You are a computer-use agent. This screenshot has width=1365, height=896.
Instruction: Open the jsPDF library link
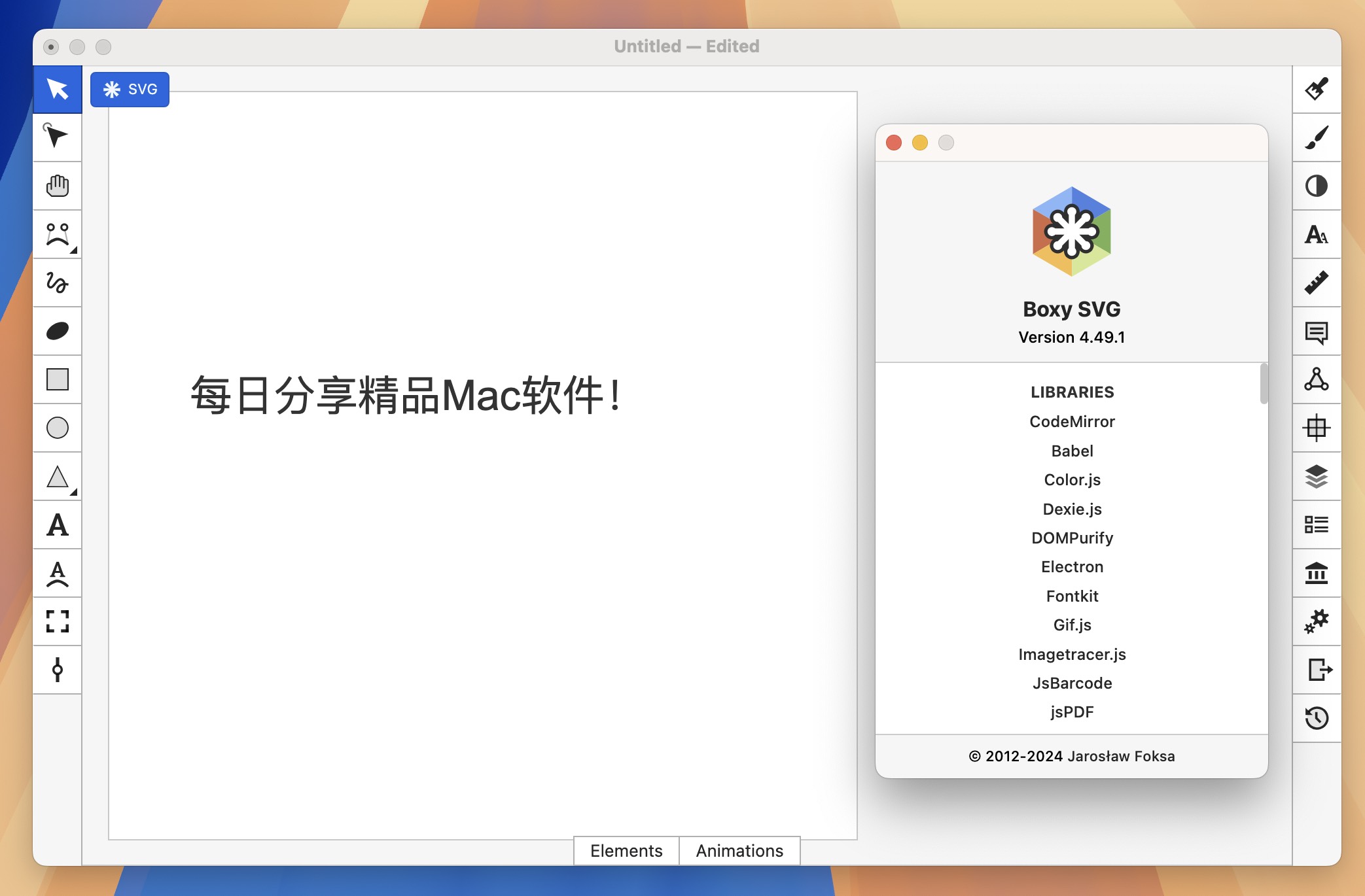(1072, 712)
